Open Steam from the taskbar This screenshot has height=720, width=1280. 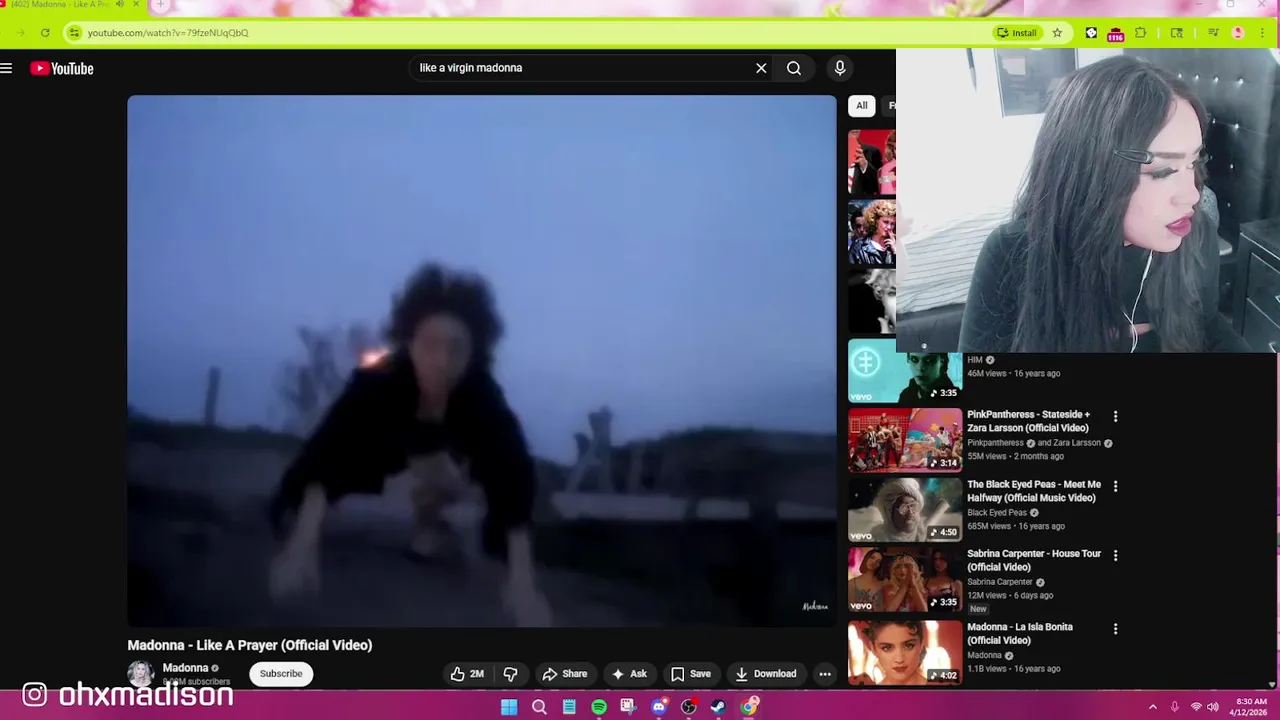719,707
